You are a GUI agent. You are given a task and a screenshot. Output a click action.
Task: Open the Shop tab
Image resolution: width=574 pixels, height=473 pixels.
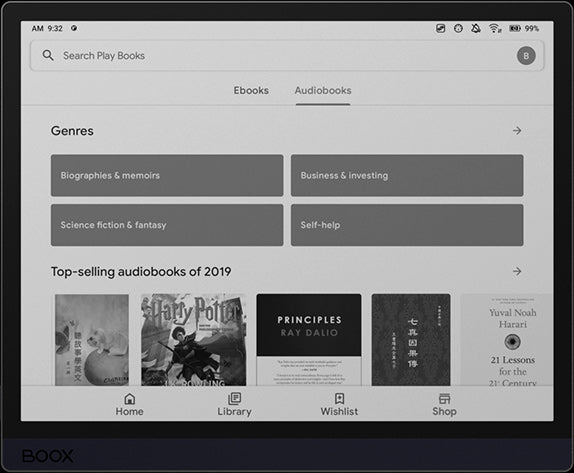(x=444, y=405)
